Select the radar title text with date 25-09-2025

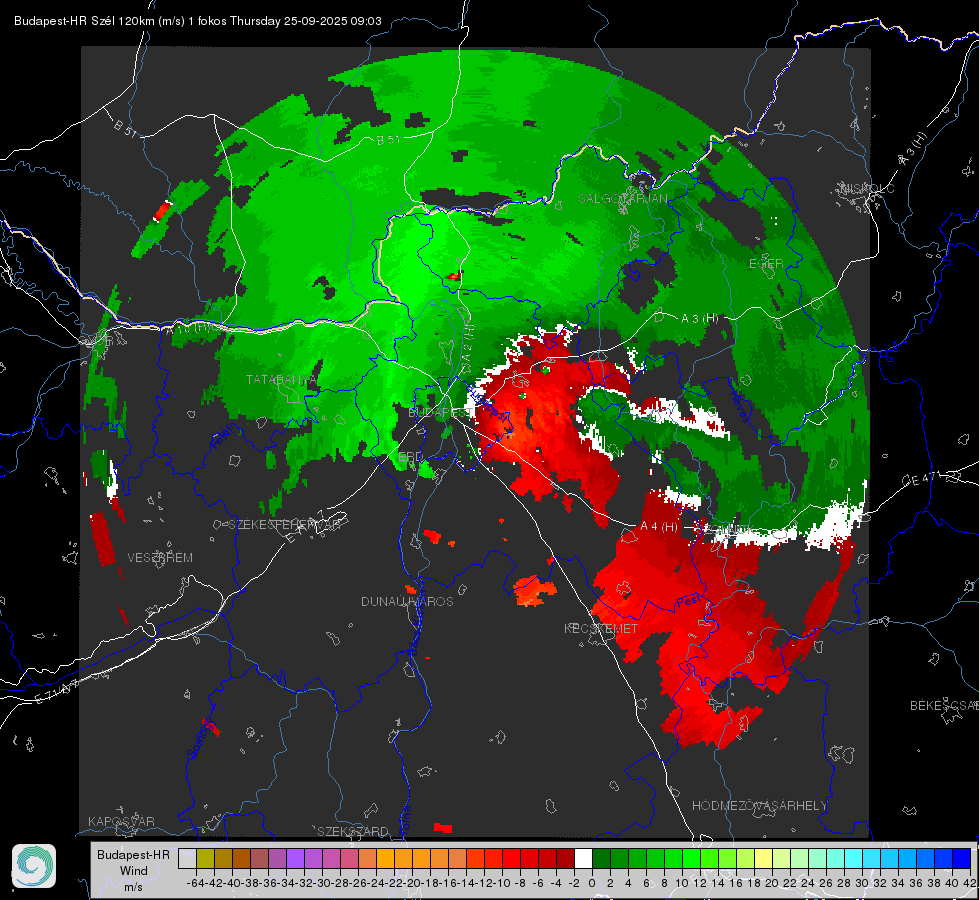pyautogui.click(x=197, y=21)
